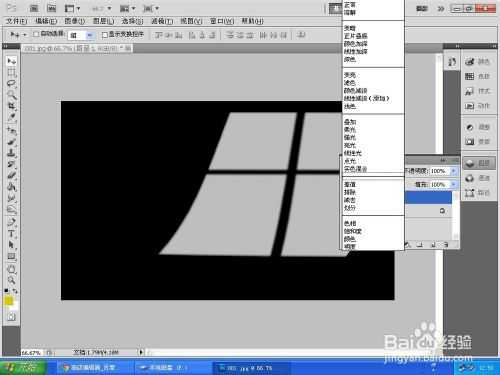
Task: Select the Horizontal Type tool
Action: (11, 234)
